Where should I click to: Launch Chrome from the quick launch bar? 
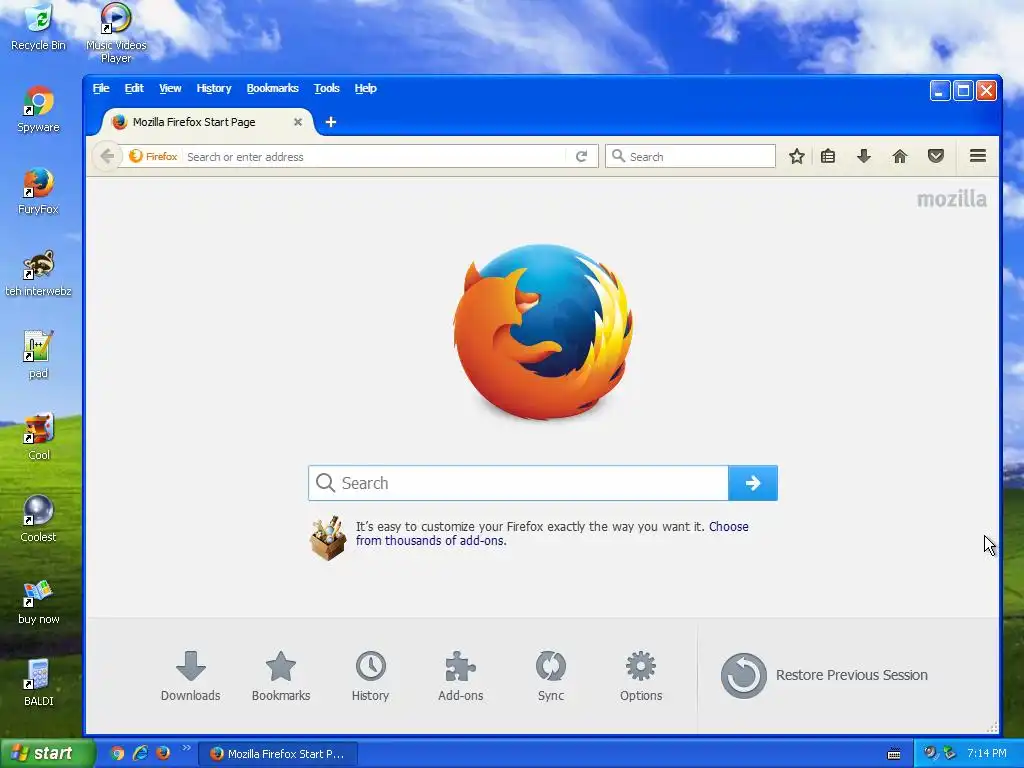[x=118, y=754]
